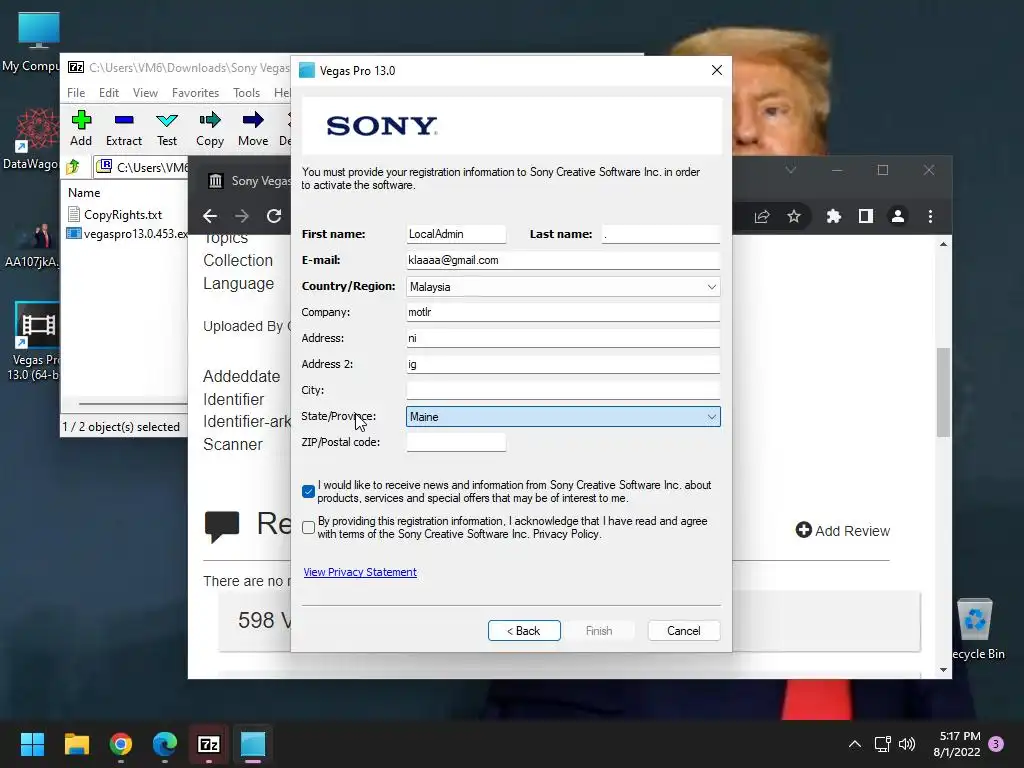
Task: Uncheck the receive news and information checkbox
Action: tap(308, 491)
